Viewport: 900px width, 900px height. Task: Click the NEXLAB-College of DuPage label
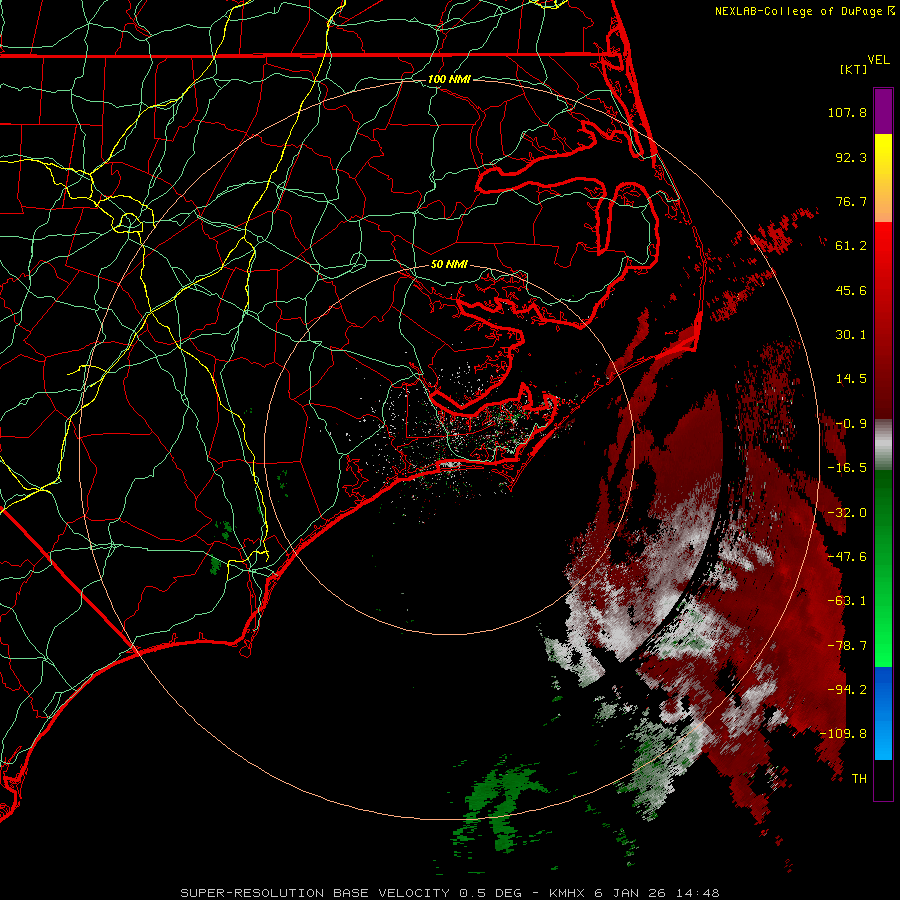pos(804,11)
